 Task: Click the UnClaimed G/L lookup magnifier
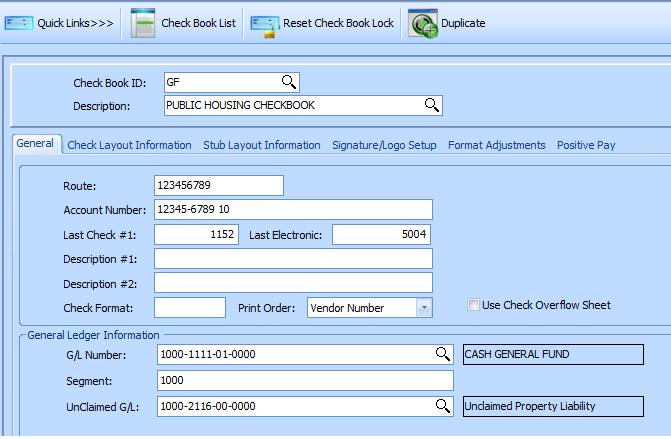442,406
